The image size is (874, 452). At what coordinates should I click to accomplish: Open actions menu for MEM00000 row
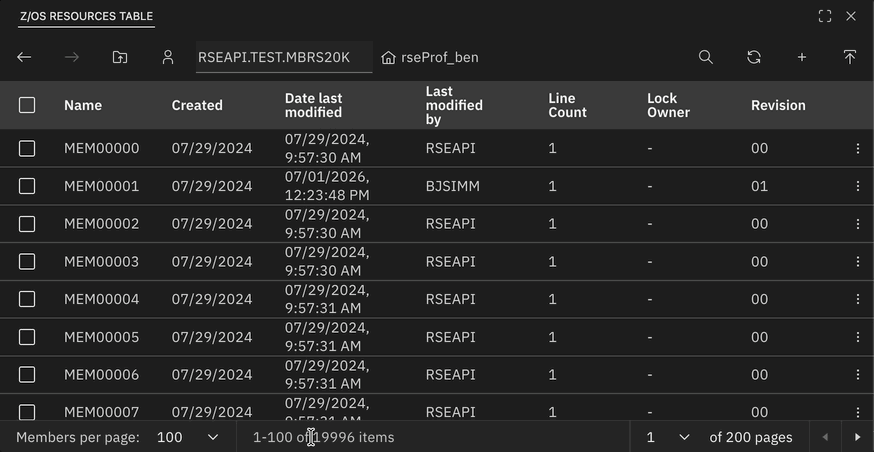[x=858, y=148]
